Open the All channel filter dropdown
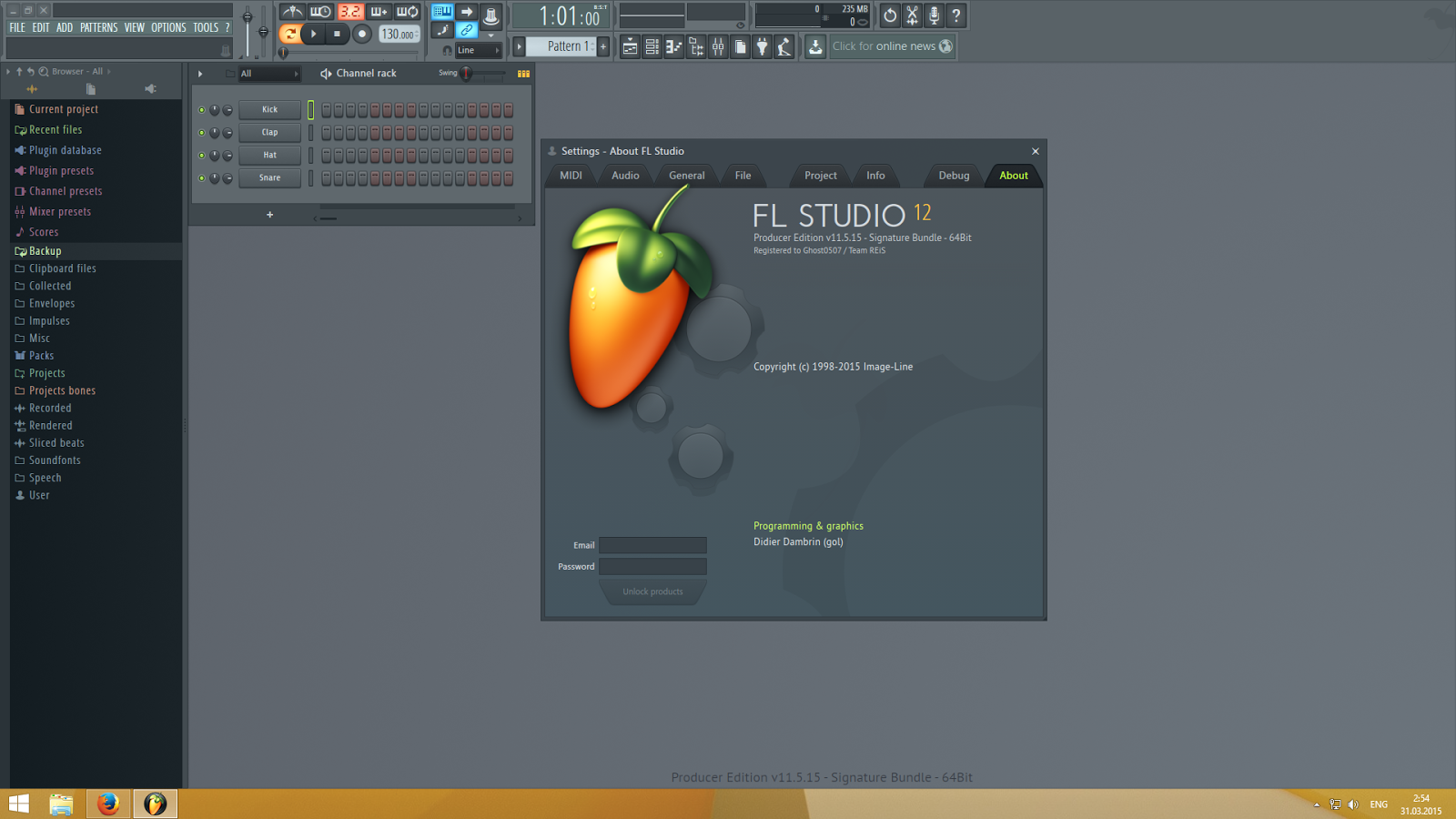This screenshot has height=819, width=1456. (269, 74)
